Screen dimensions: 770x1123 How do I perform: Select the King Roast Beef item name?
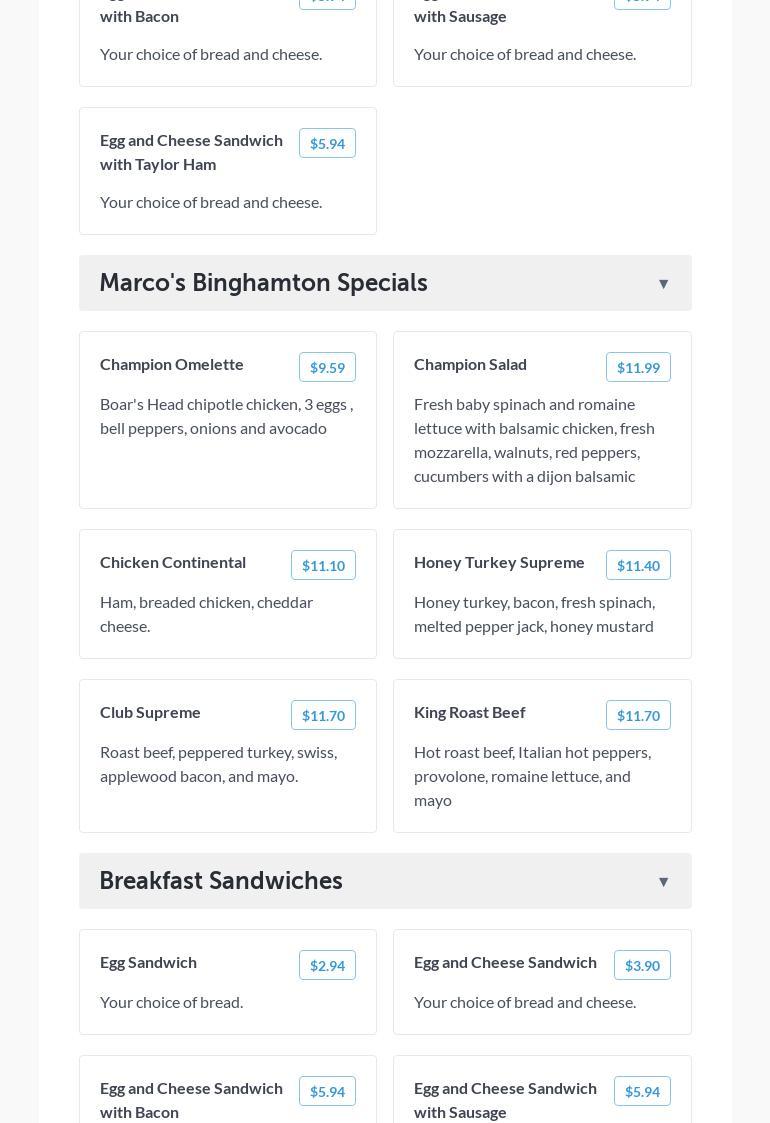pyautogui.click(x=469, y=712)
